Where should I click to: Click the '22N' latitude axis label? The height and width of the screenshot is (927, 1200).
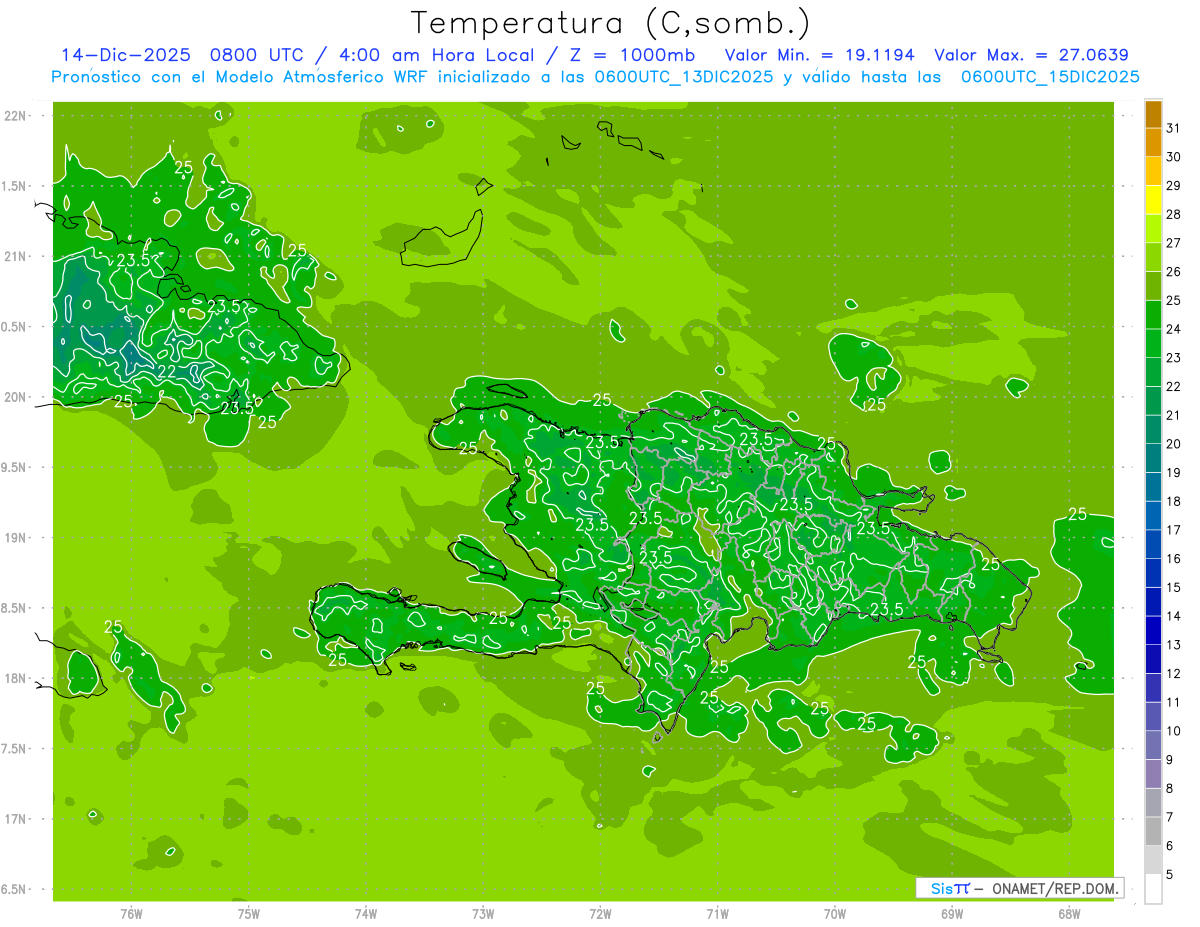15,116
